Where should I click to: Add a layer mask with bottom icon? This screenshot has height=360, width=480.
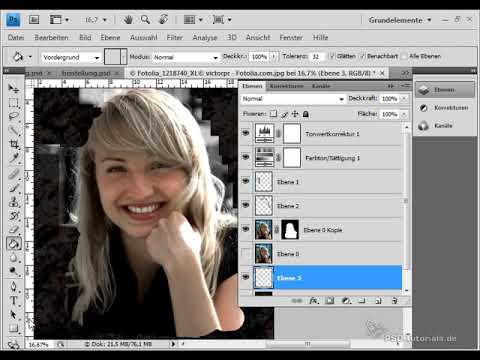330,301
